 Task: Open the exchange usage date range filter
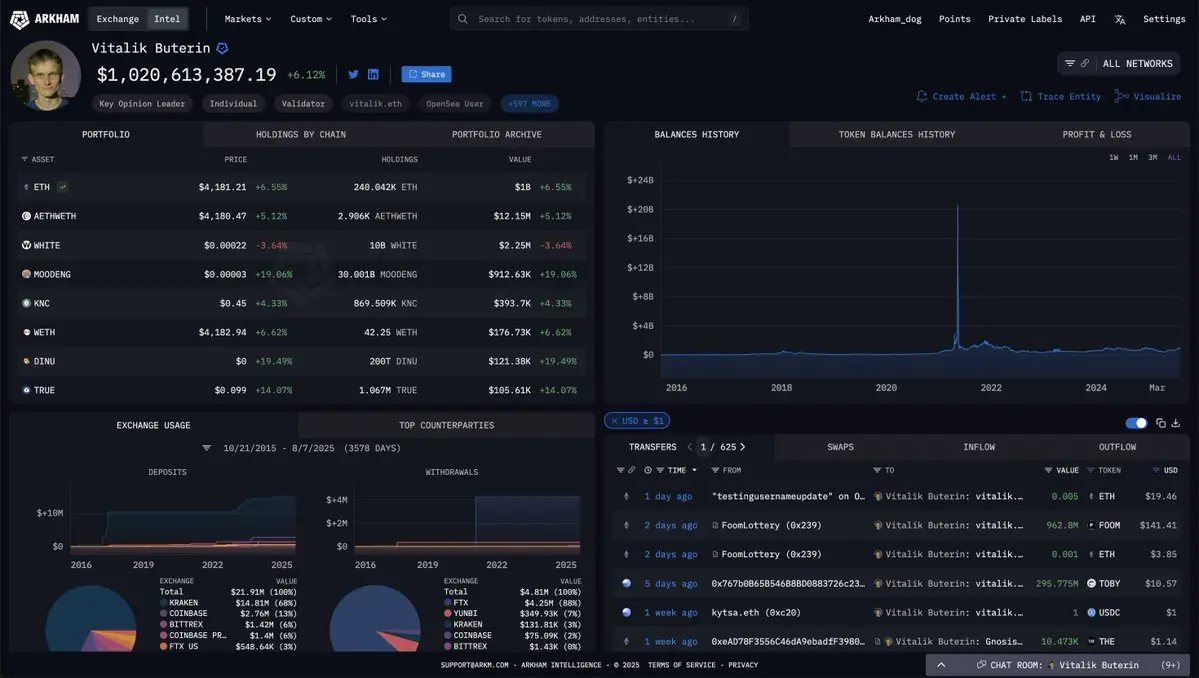click(206, 448)
